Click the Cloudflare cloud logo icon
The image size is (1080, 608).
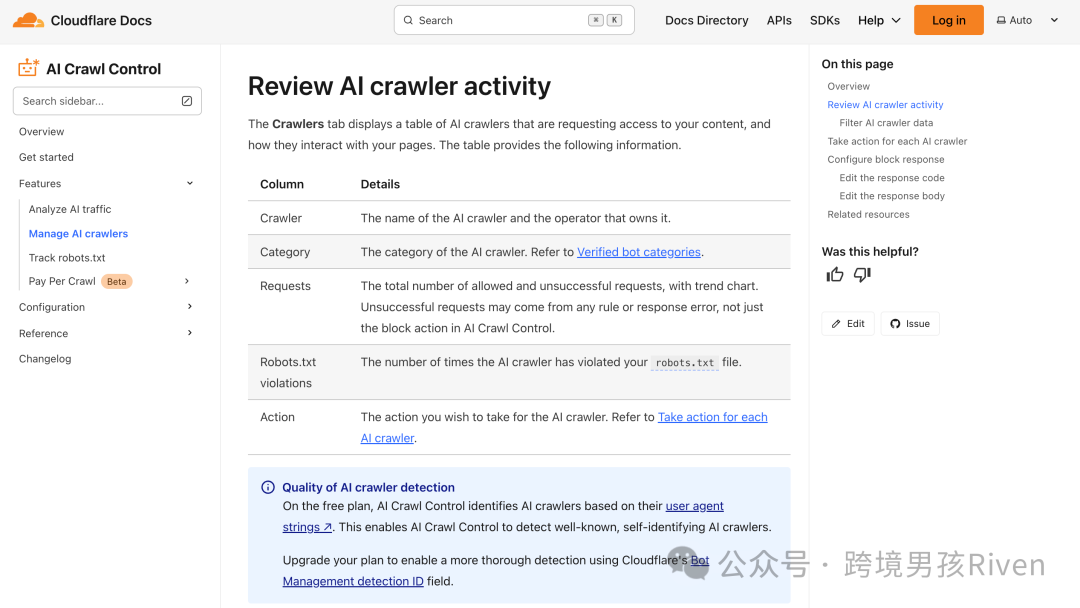coord(28,20)
